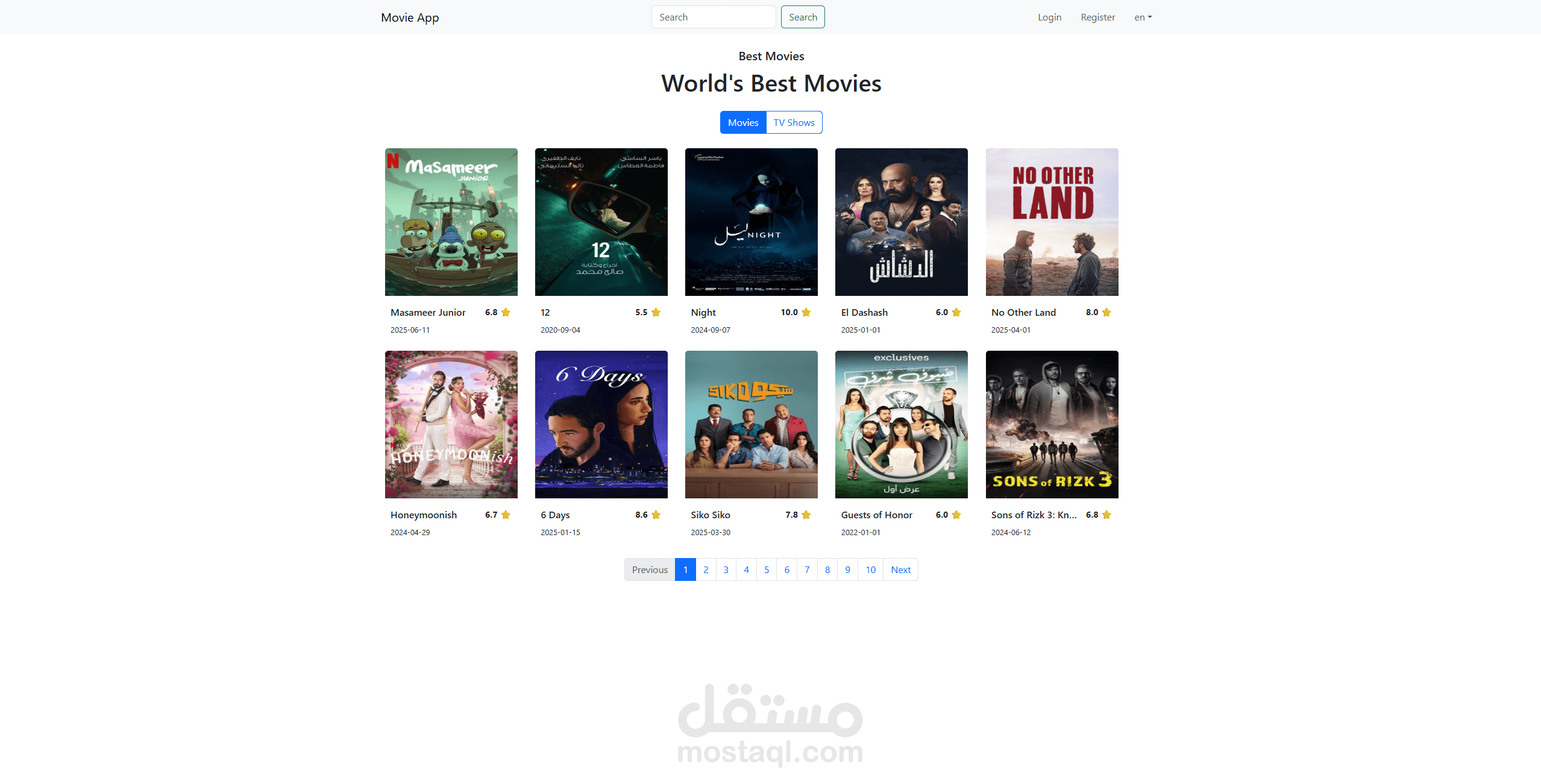This screenshot has width=1541, height=784.
Task: Go to page 4
Action: [746, 569]
